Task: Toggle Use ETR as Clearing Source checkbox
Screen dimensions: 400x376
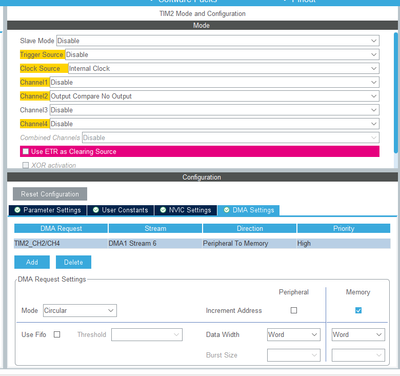Action: click(x=26, y=151)
